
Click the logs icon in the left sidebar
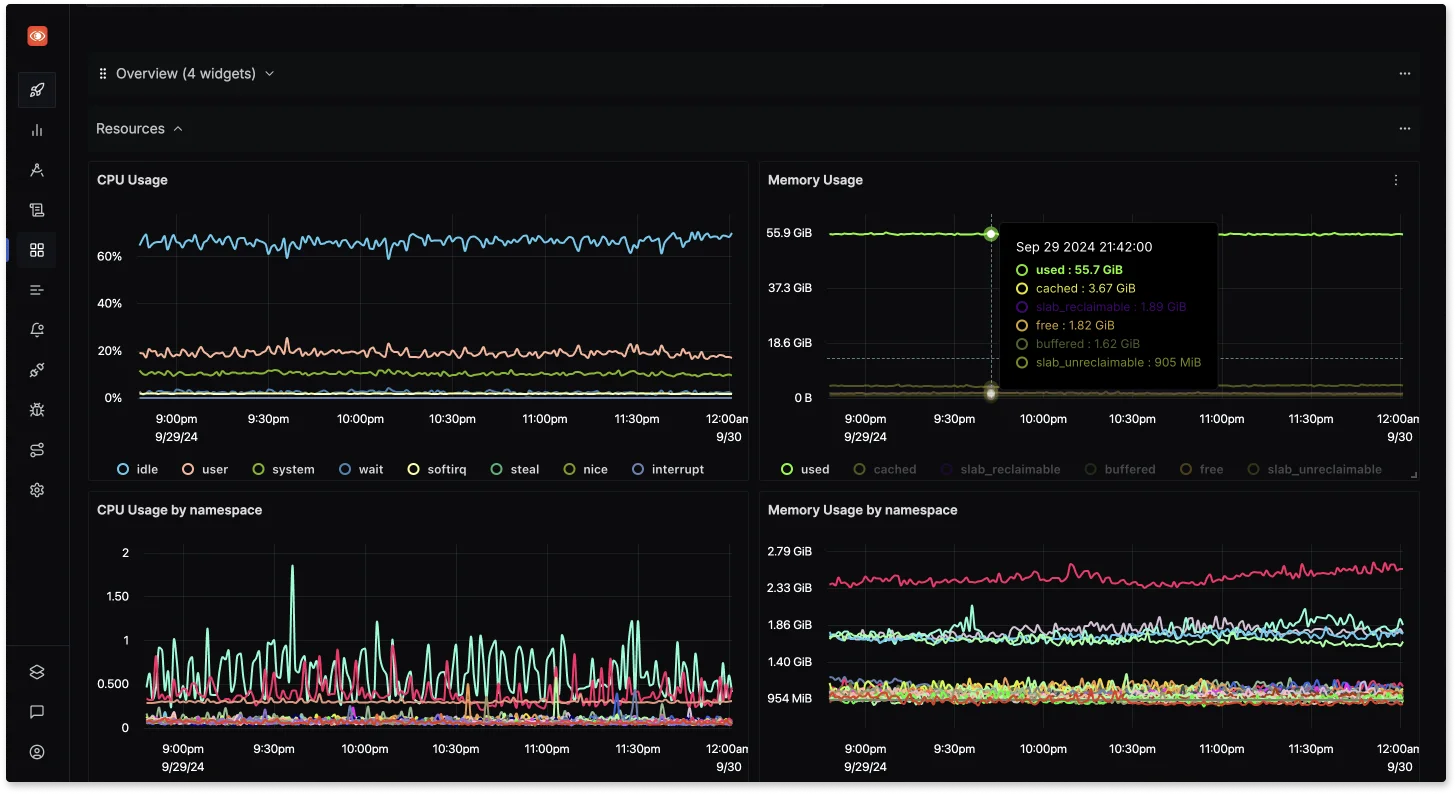36,210
